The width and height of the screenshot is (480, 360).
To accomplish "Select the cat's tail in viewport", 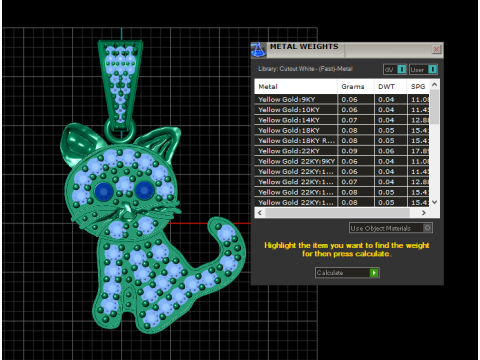I will pos(227,253).
